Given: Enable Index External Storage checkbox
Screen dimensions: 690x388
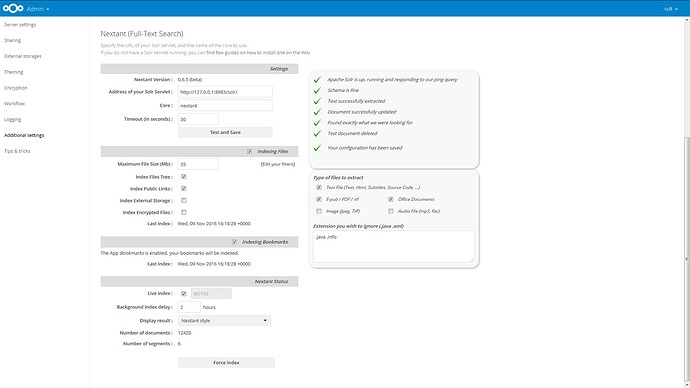Looking at the screenshot, I should click(x=184, y=201).
